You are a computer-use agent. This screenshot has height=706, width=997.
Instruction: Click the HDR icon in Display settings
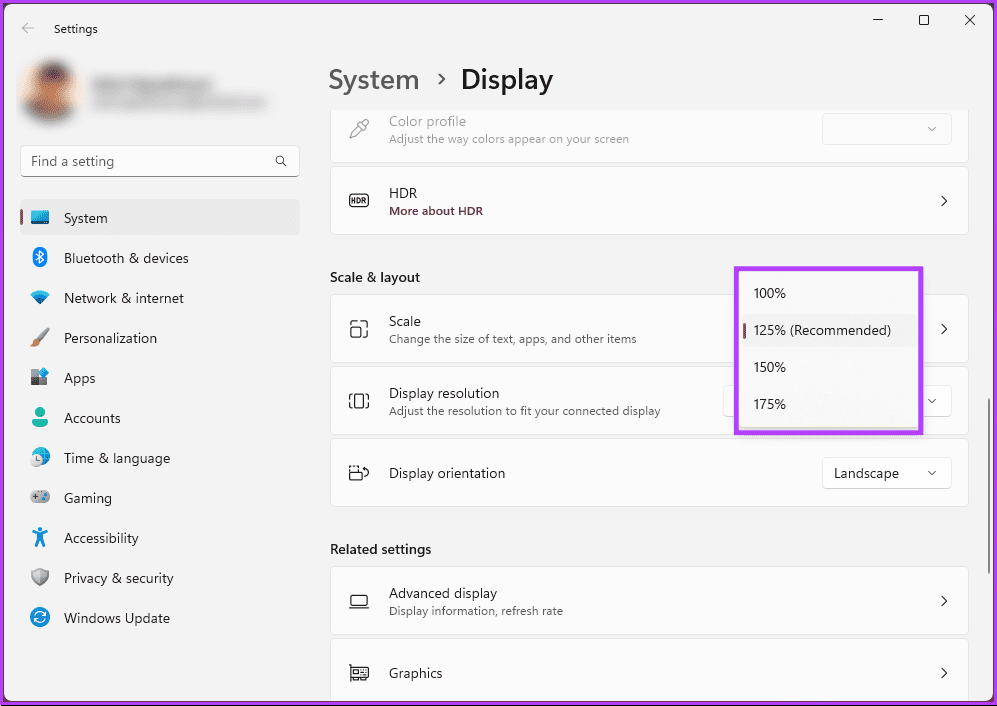pos(359,201)
